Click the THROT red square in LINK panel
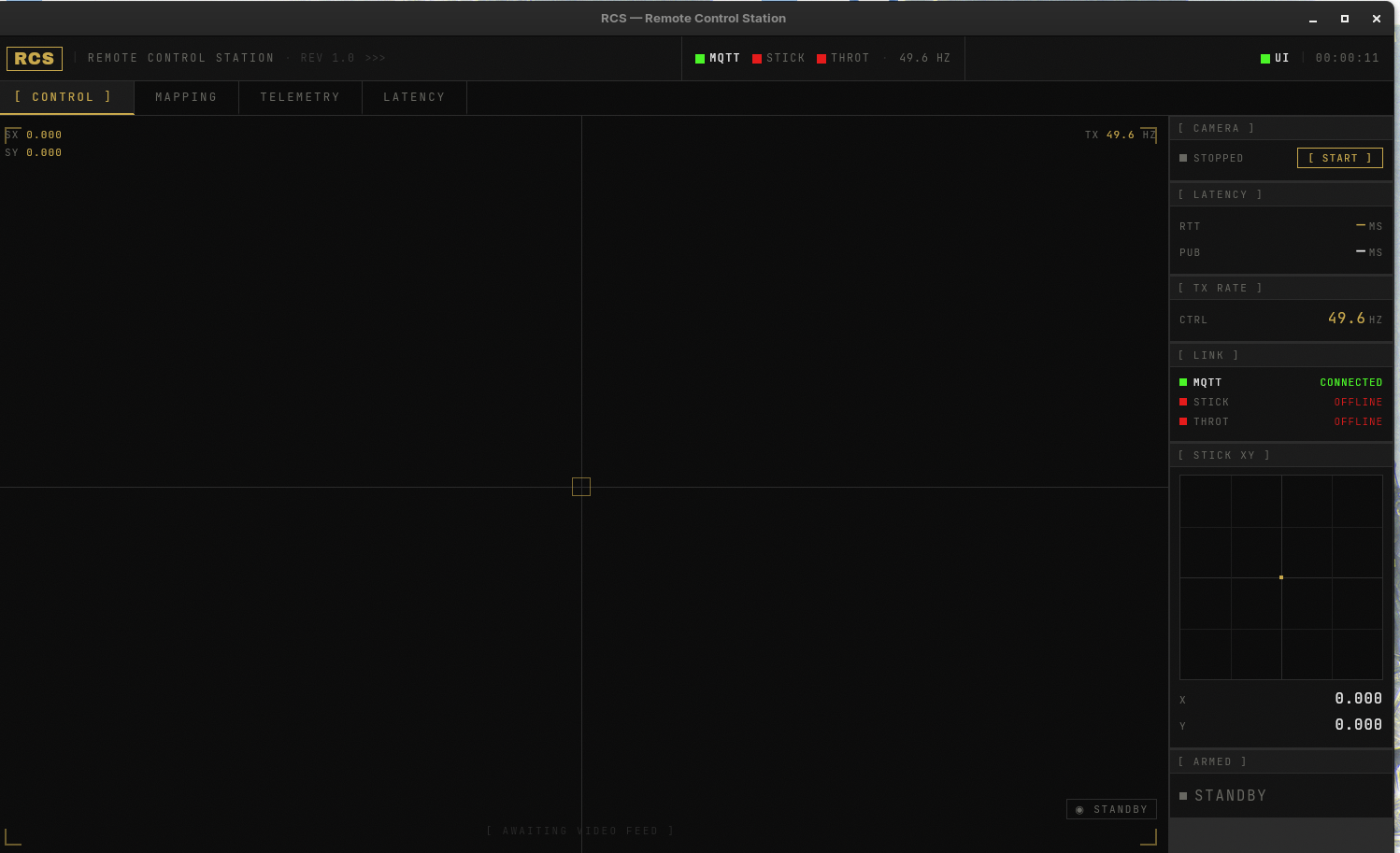This screenshot has height=853, width=1400. (1183, 421)
